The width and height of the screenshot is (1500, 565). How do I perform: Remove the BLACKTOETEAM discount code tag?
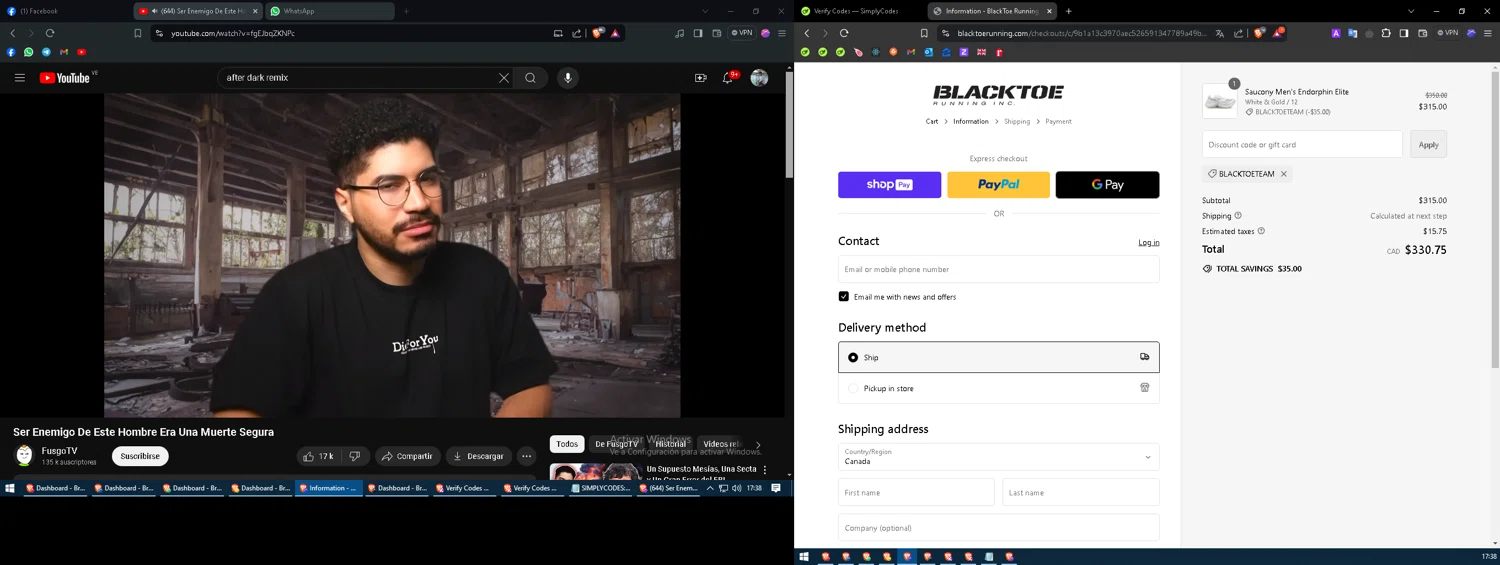pos(1284,174)
